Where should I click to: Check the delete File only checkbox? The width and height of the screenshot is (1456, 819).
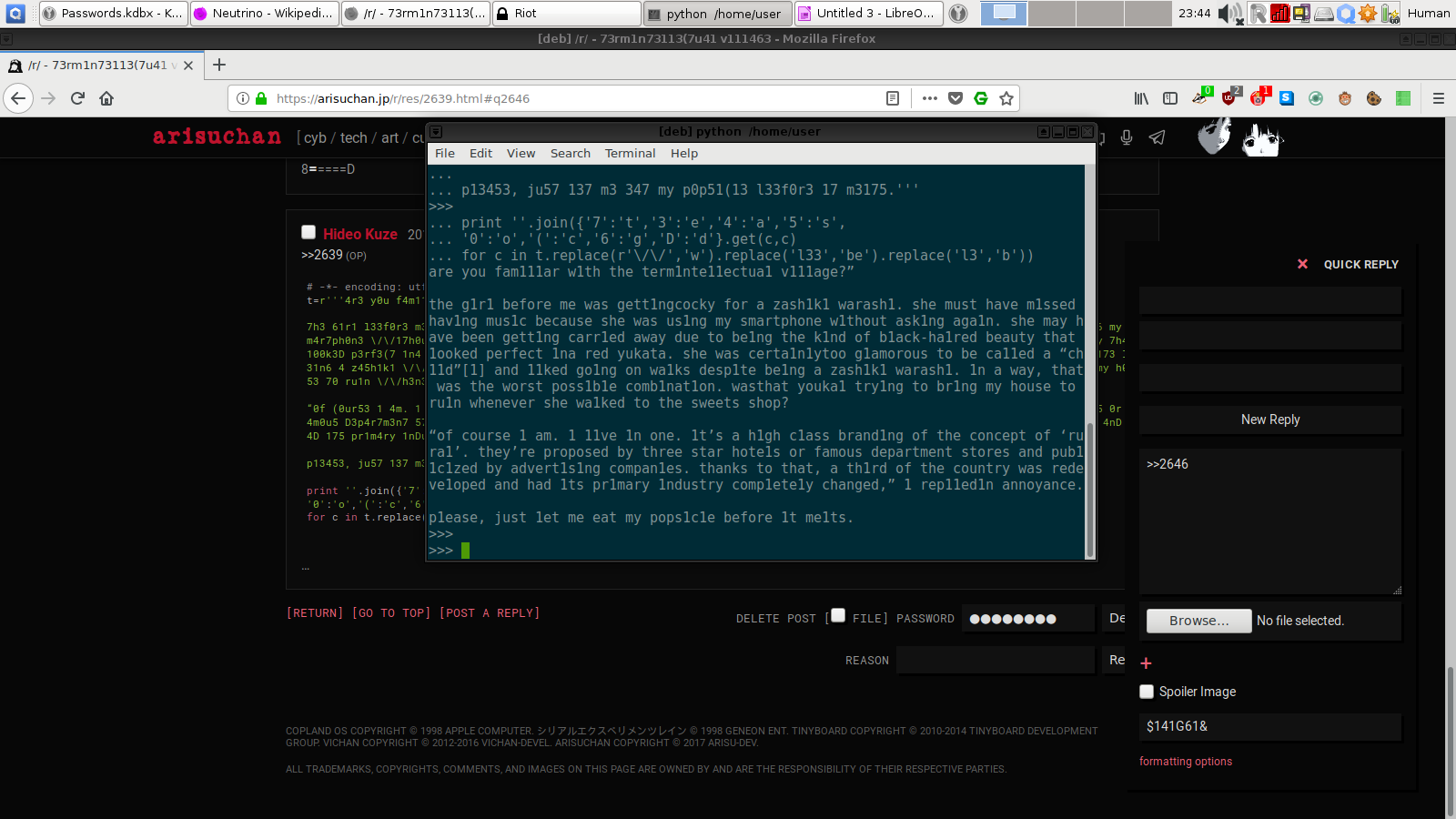coord(838,615)
